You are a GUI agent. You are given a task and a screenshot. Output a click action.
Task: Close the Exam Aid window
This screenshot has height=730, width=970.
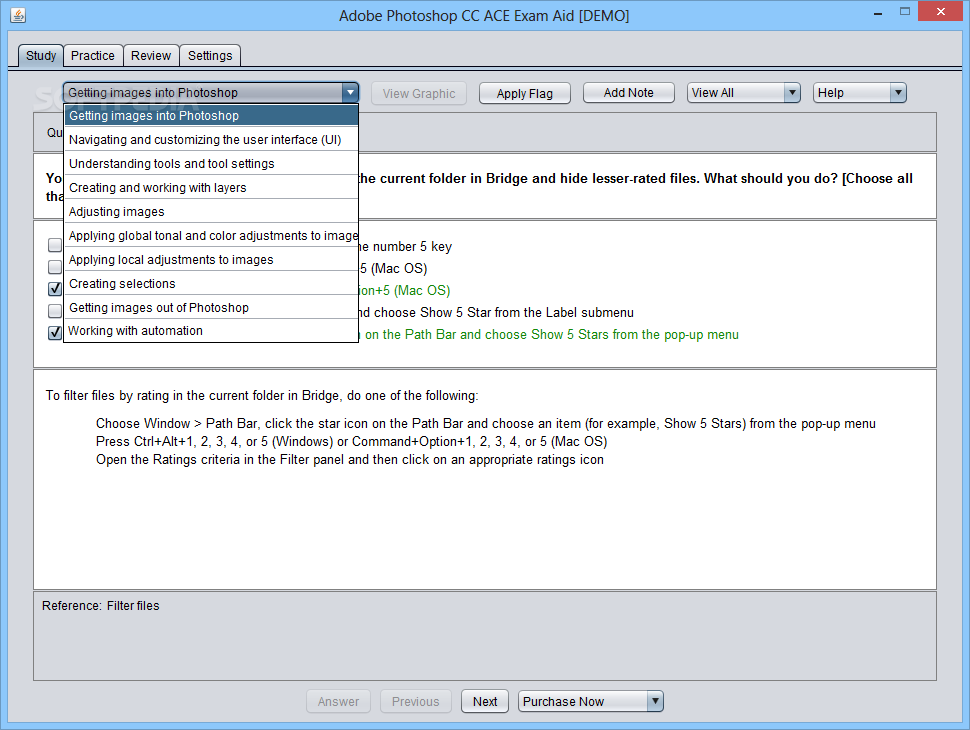pos(941,12)
